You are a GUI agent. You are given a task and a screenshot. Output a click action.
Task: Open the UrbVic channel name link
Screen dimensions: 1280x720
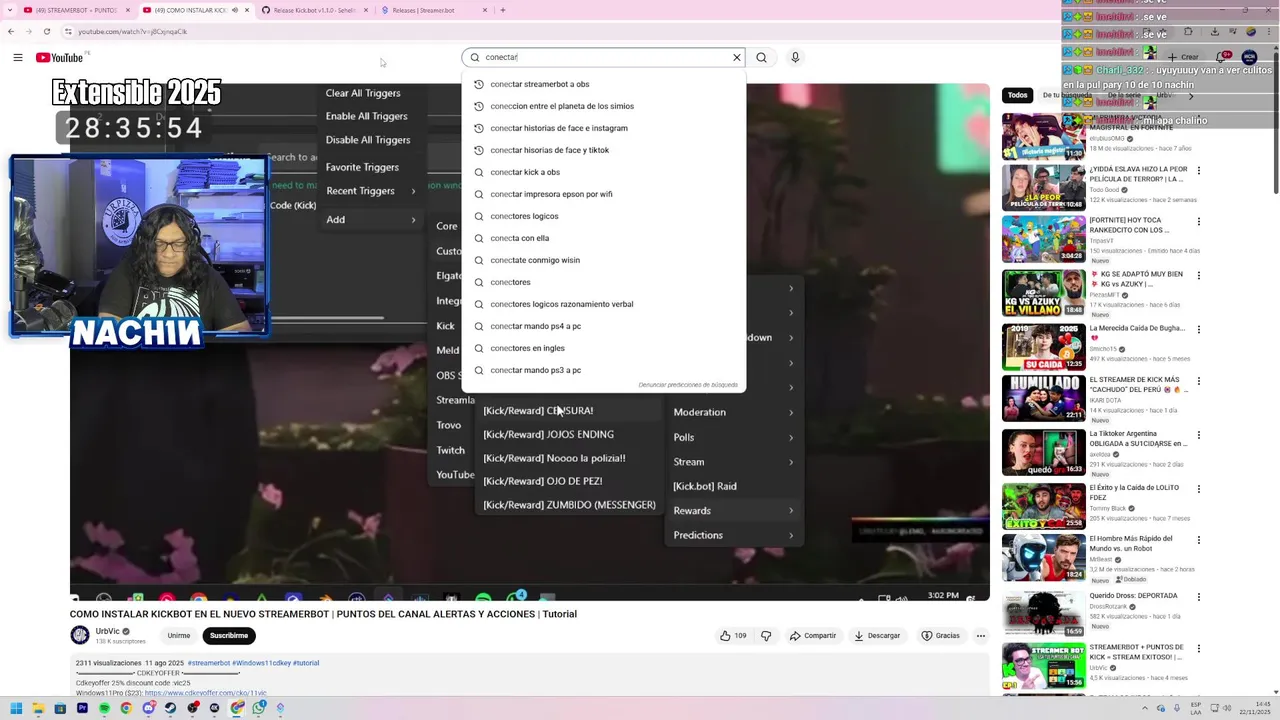click(x=107, y=631)
